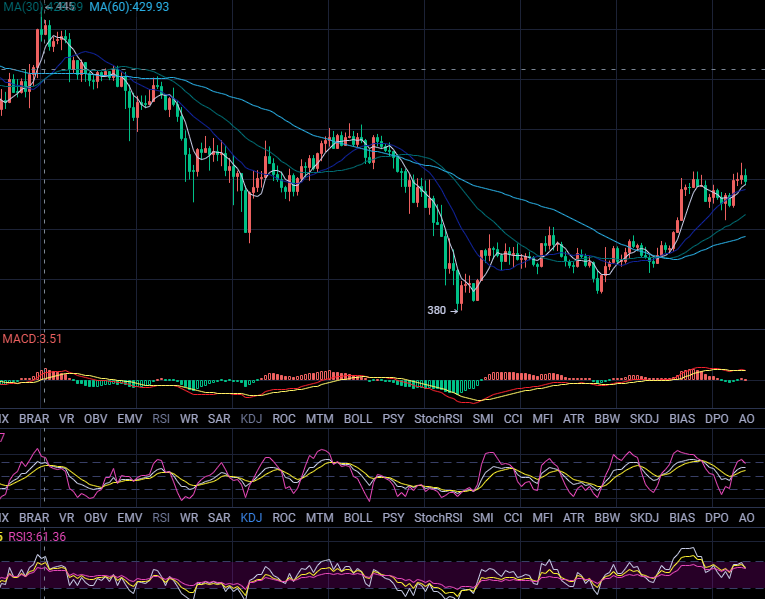Select BRAR indicator under the KDJ pane

(x=34, y=518)
